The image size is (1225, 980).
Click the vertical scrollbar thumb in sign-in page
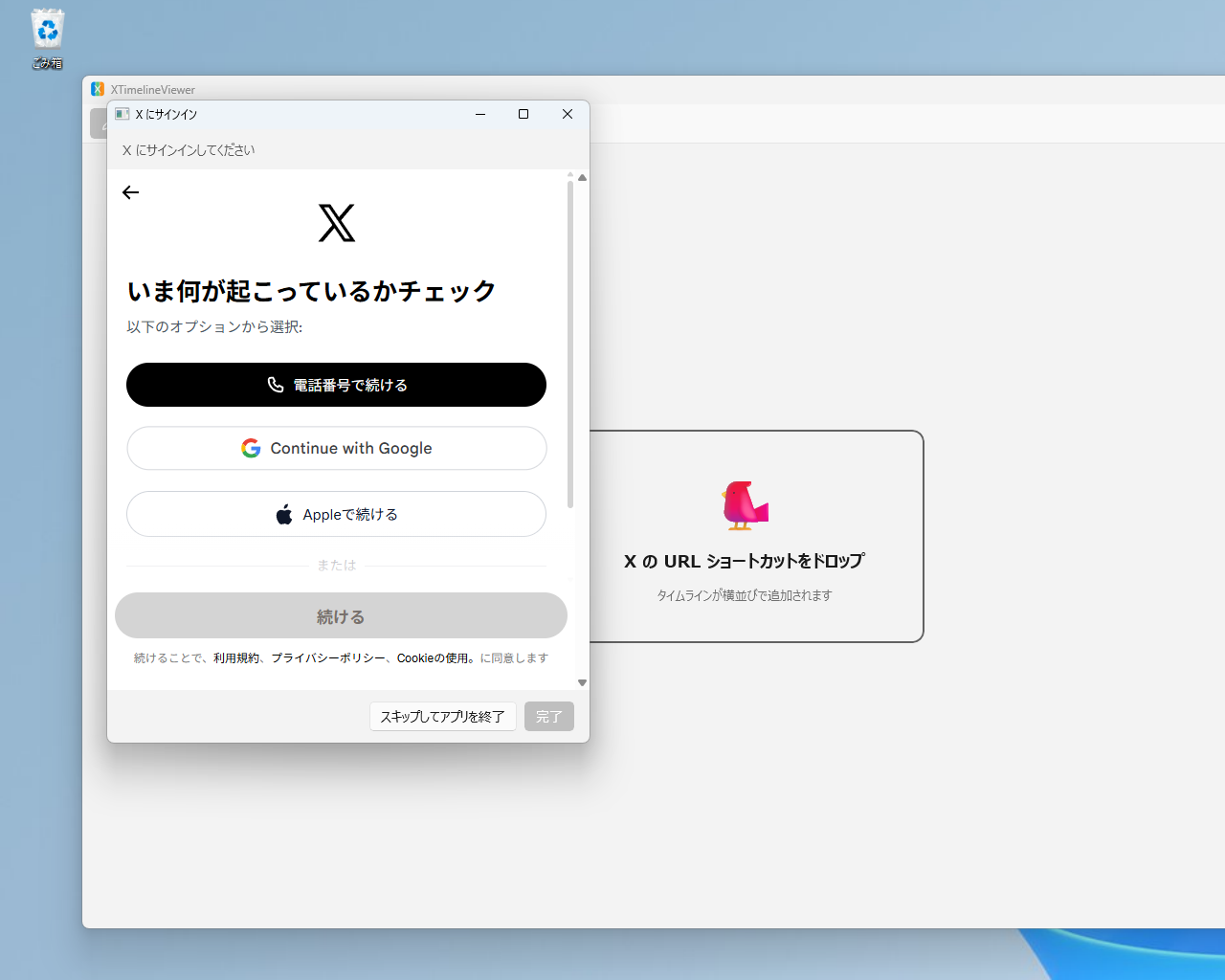tap(570, 345)
